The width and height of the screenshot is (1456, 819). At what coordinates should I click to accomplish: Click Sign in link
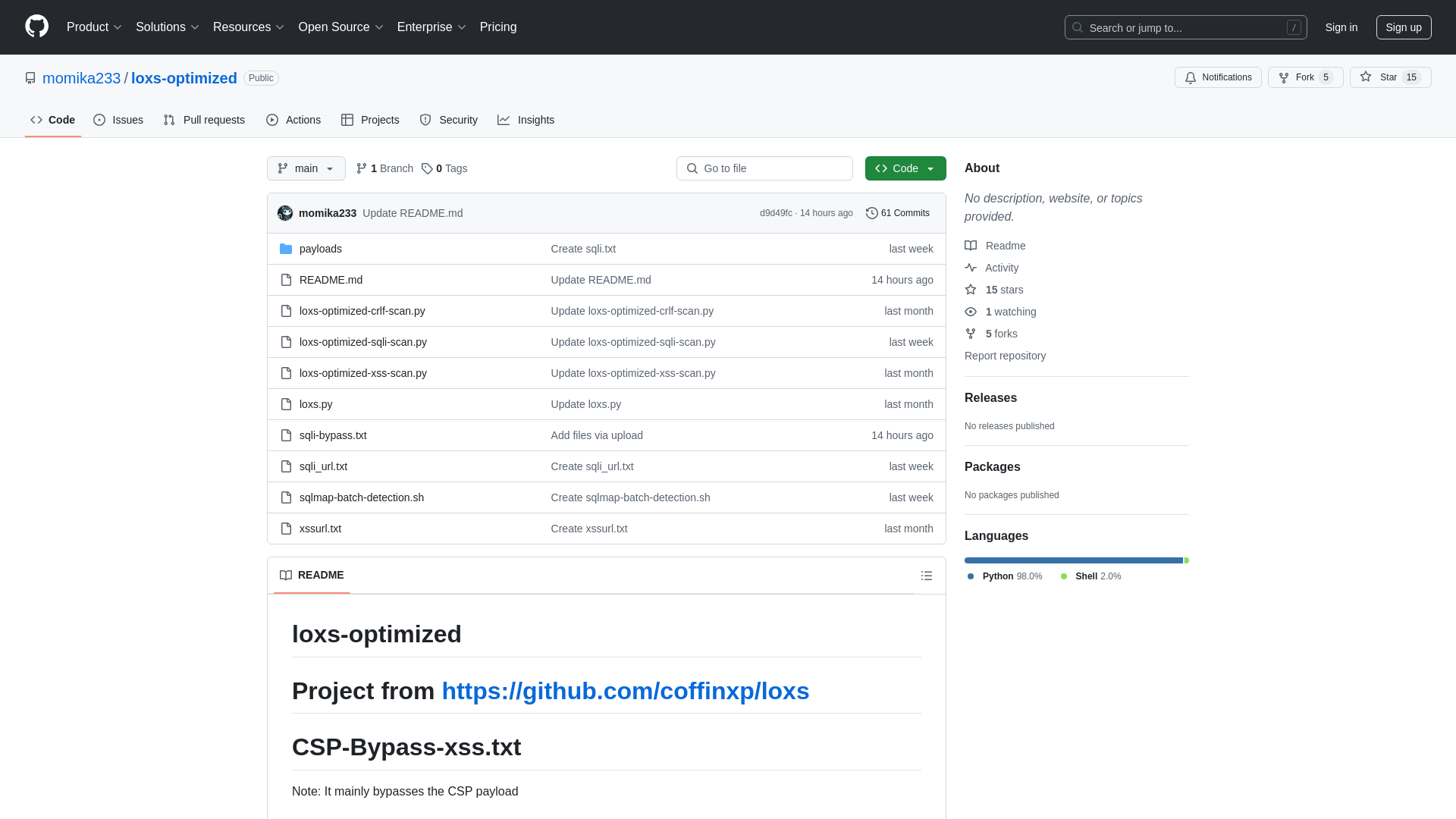click(1341, 27)
